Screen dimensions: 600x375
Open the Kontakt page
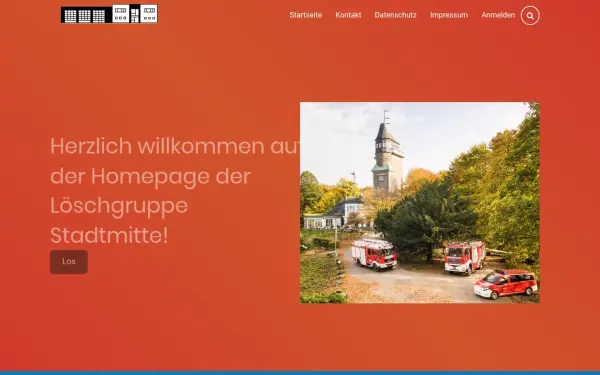coord(348,15)
